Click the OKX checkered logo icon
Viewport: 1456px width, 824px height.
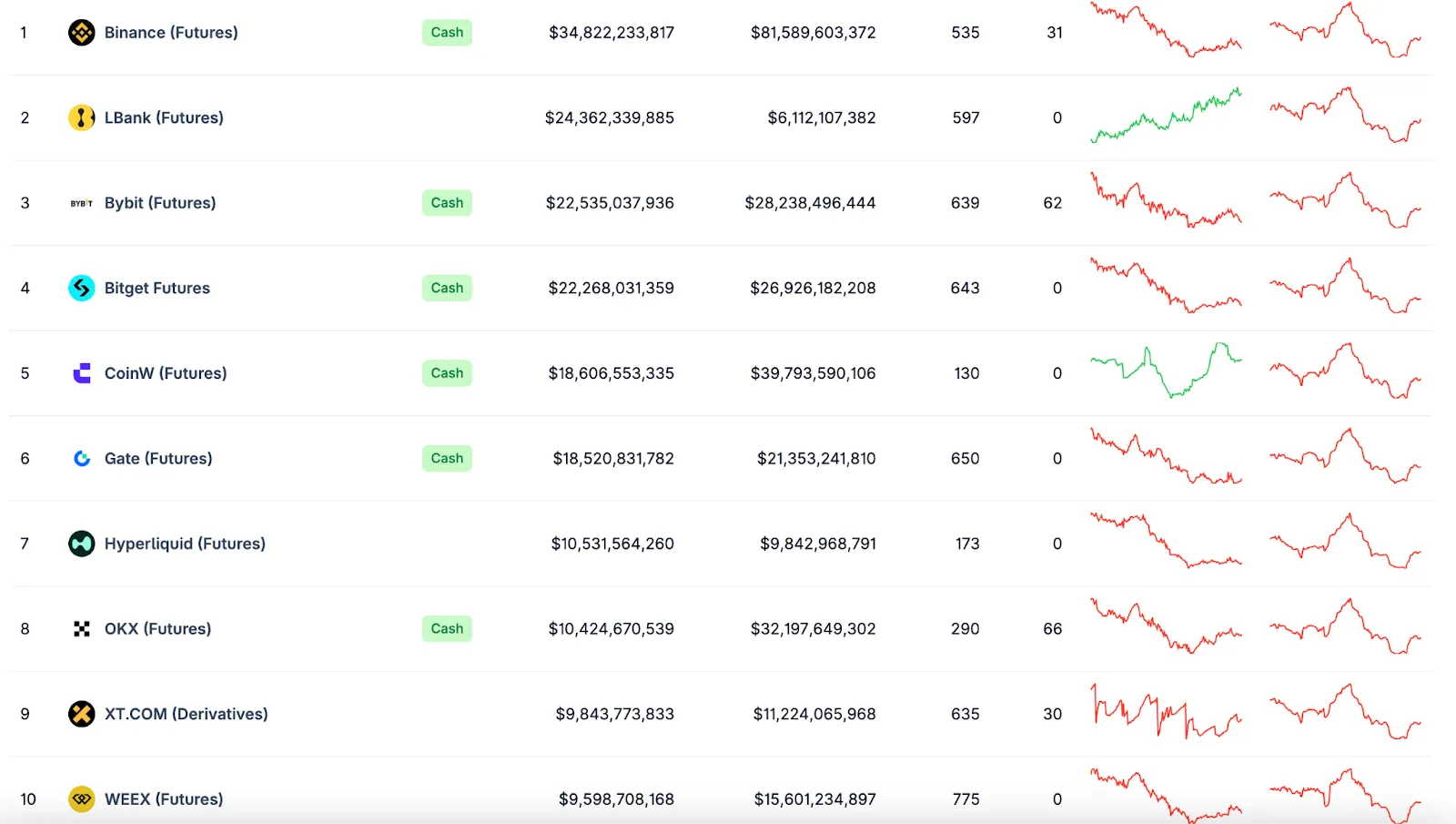82,629
